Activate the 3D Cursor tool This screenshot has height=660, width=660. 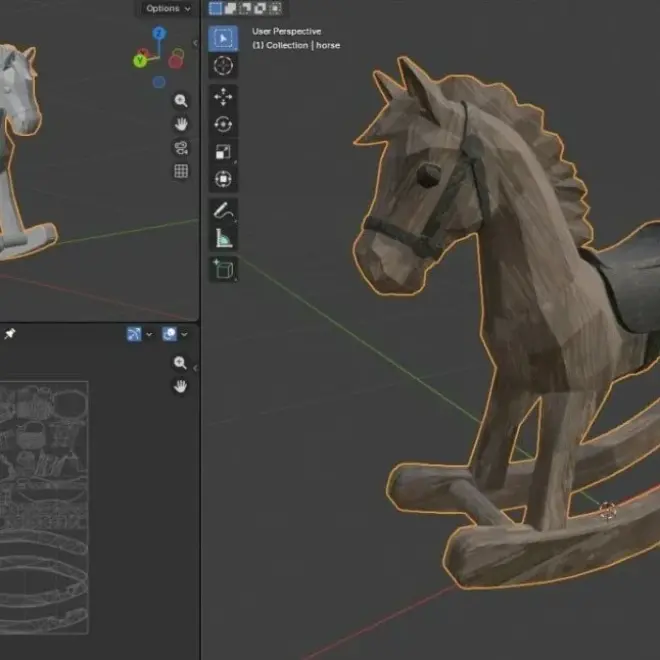click(x=223, y=66)
